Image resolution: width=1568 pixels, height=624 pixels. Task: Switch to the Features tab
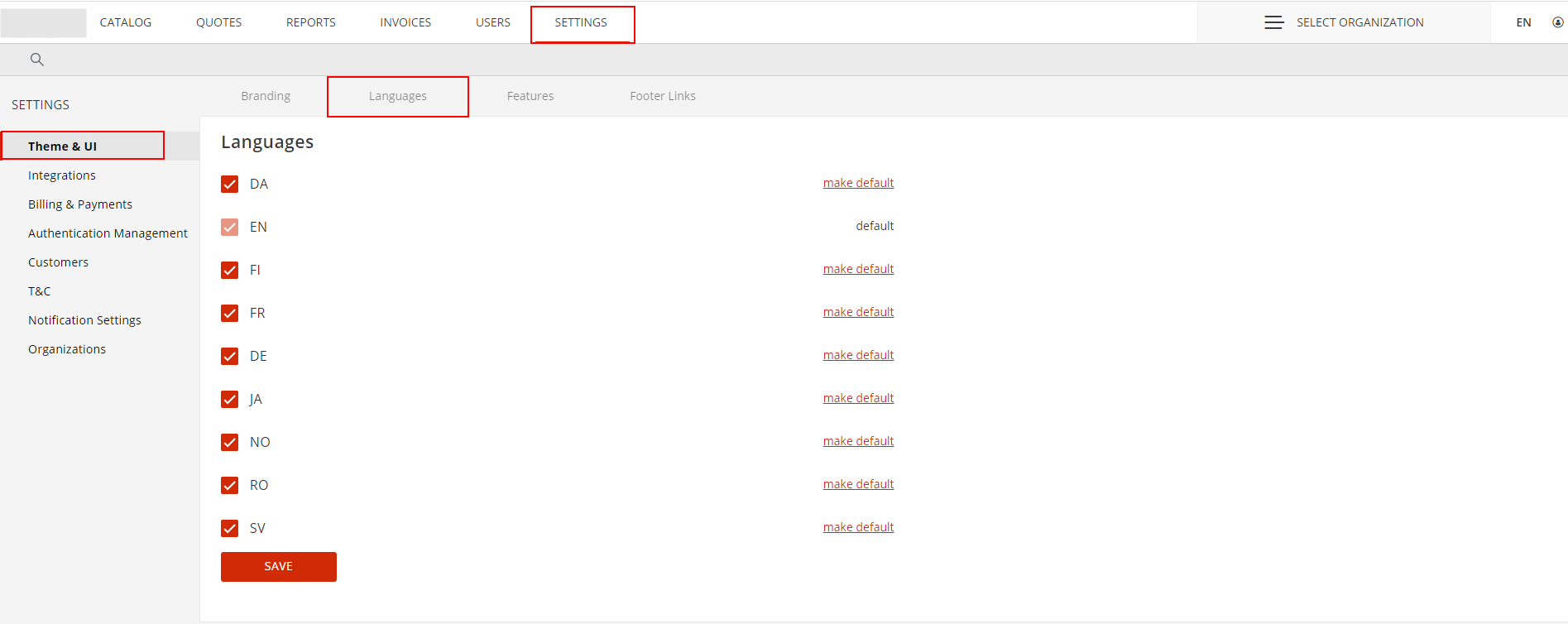click(x=530, y=96)
